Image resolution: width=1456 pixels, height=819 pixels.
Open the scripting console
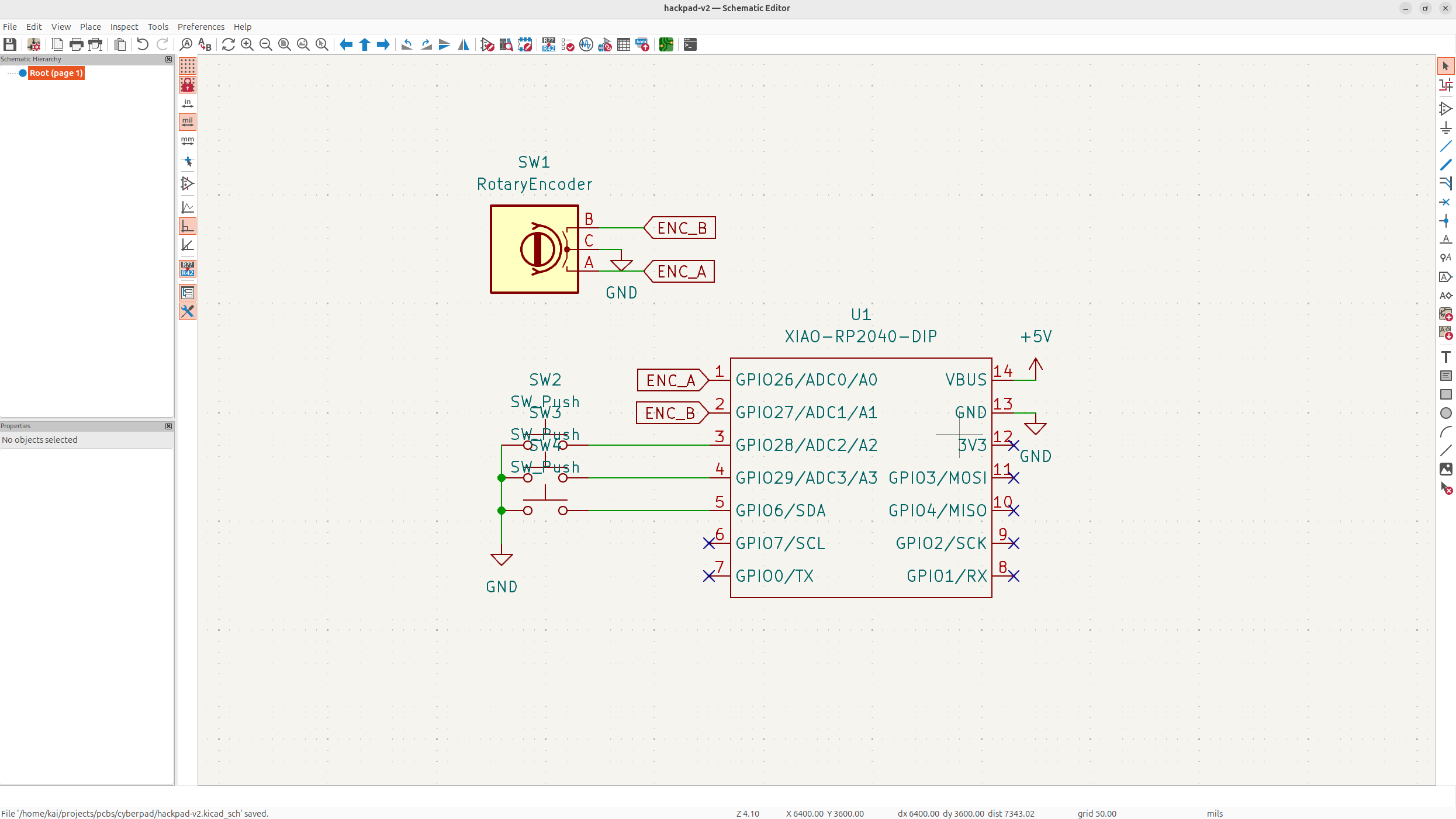point(690,44)
